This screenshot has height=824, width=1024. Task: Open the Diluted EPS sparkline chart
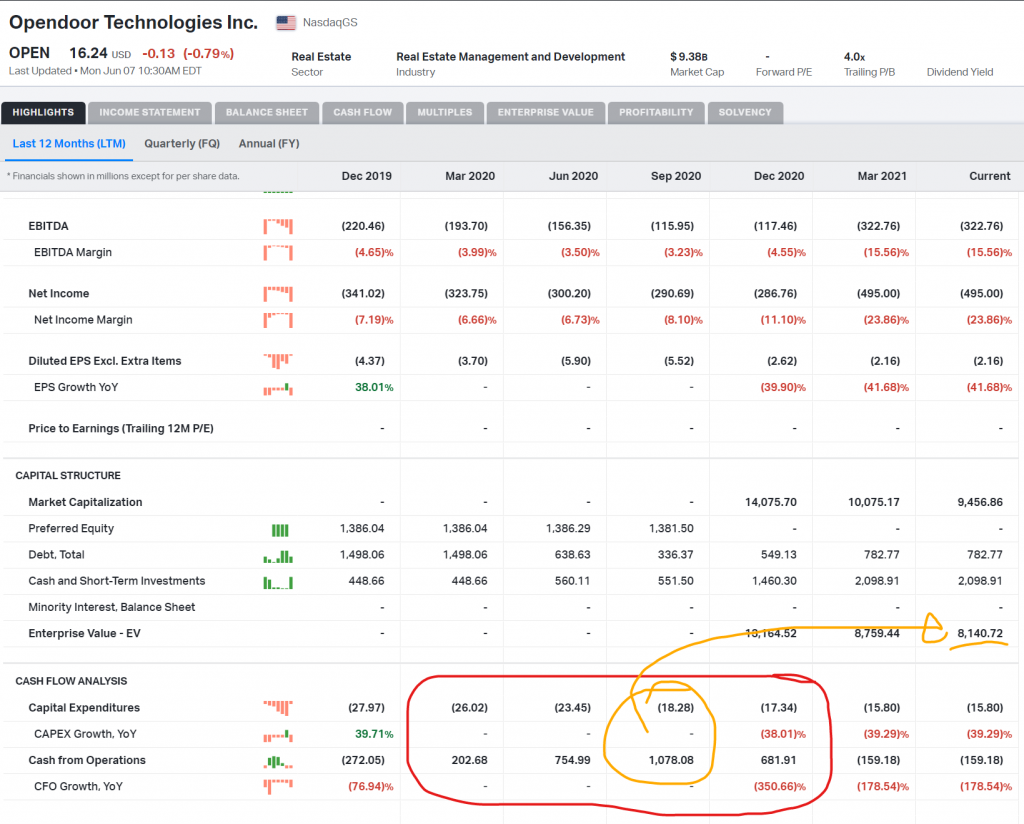(x=278, y=361)
